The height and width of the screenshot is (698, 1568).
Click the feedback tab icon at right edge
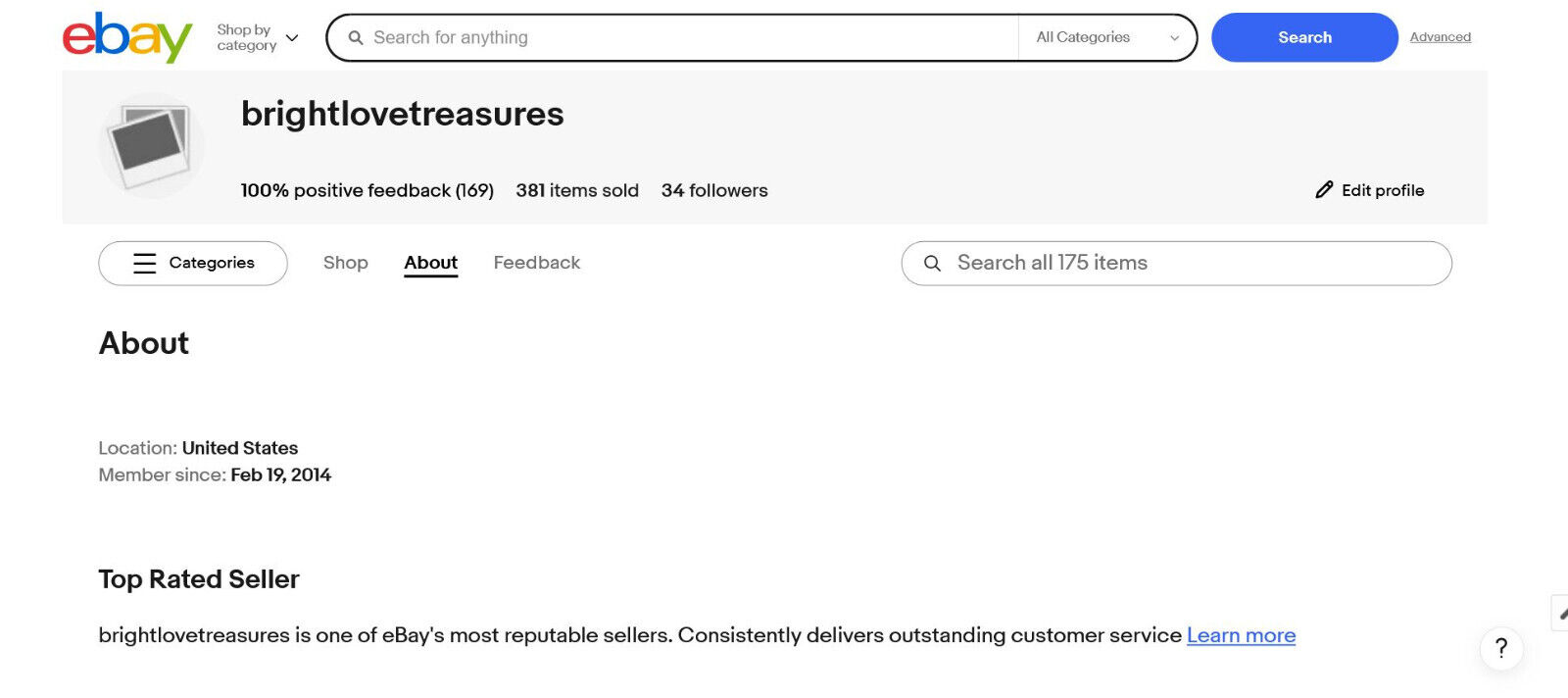pos(1560,613)
